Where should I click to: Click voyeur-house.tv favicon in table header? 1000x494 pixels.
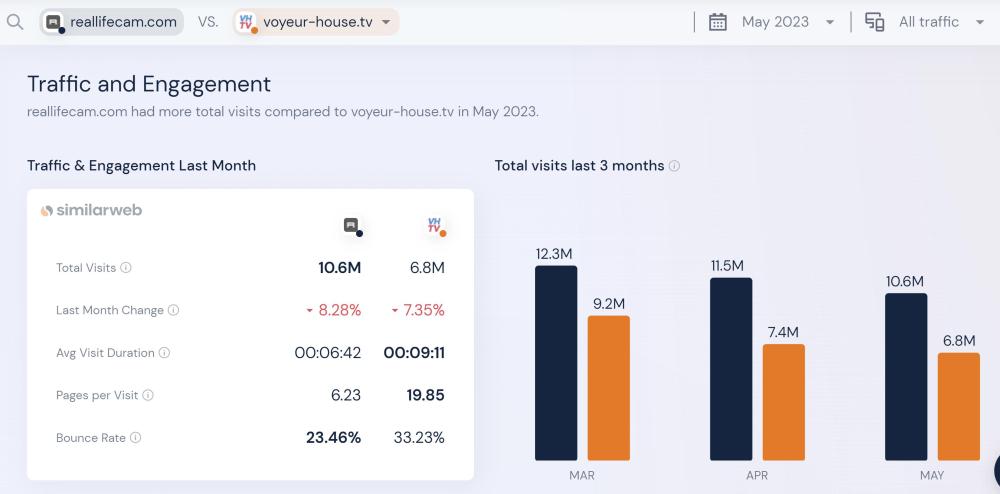[435, 226]
